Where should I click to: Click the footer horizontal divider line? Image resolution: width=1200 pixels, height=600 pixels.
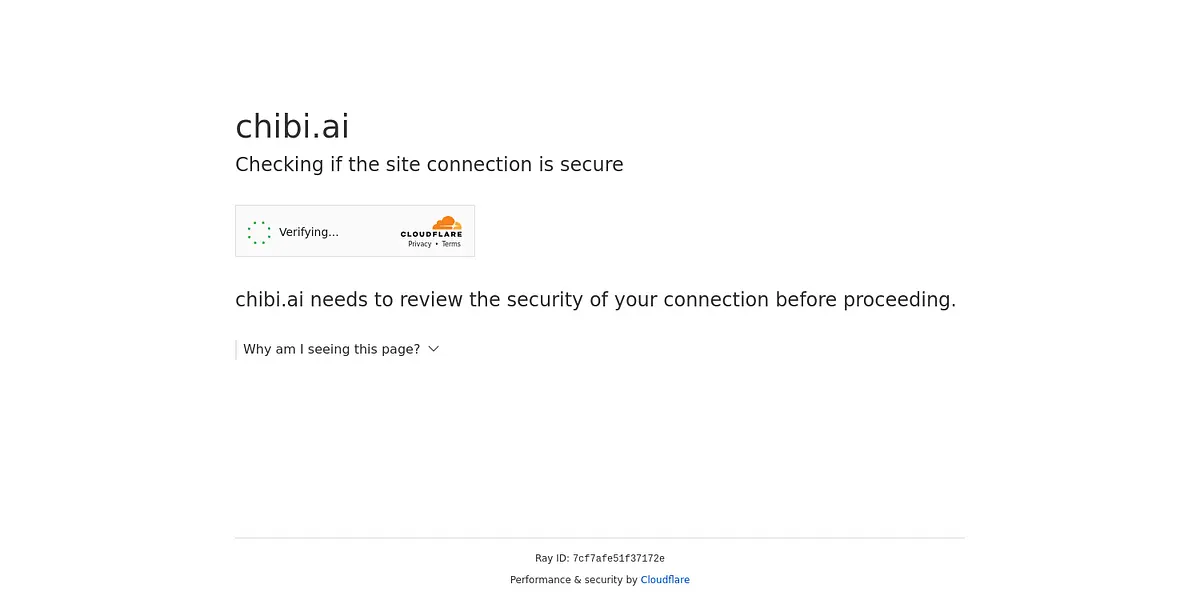[x=600, y=538]
